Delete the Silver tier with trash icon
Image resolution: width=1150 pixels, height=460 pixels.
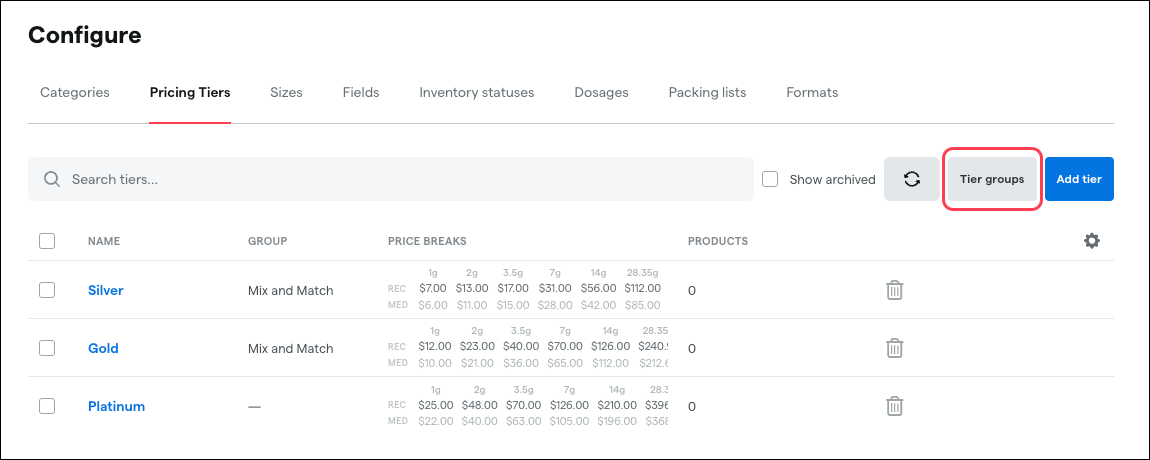point(894,291)
